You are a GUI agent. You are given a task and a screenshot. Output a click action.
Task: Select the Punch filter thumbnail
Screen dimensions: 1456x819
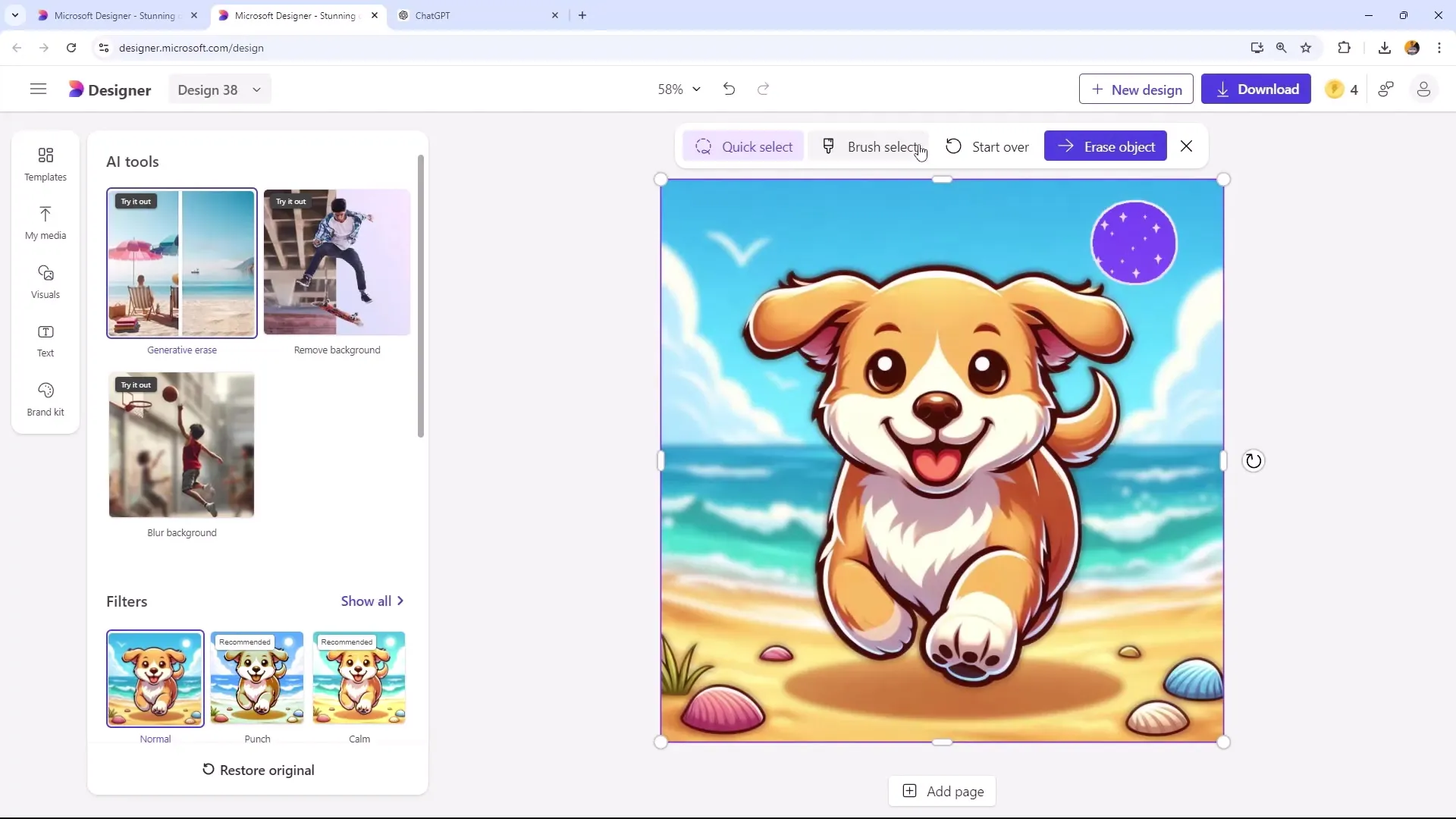[x=257, y=678]
